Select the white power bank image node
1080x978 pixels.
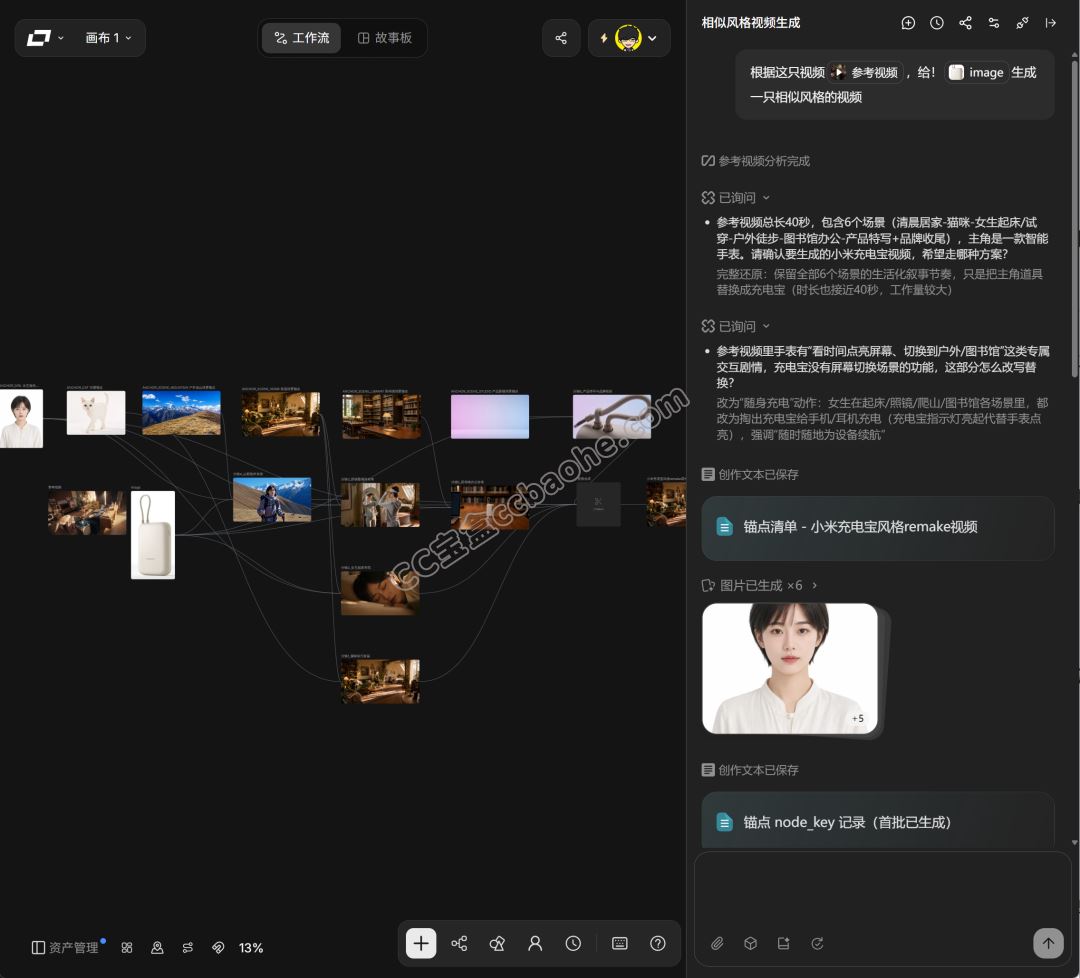pos(153,534)
